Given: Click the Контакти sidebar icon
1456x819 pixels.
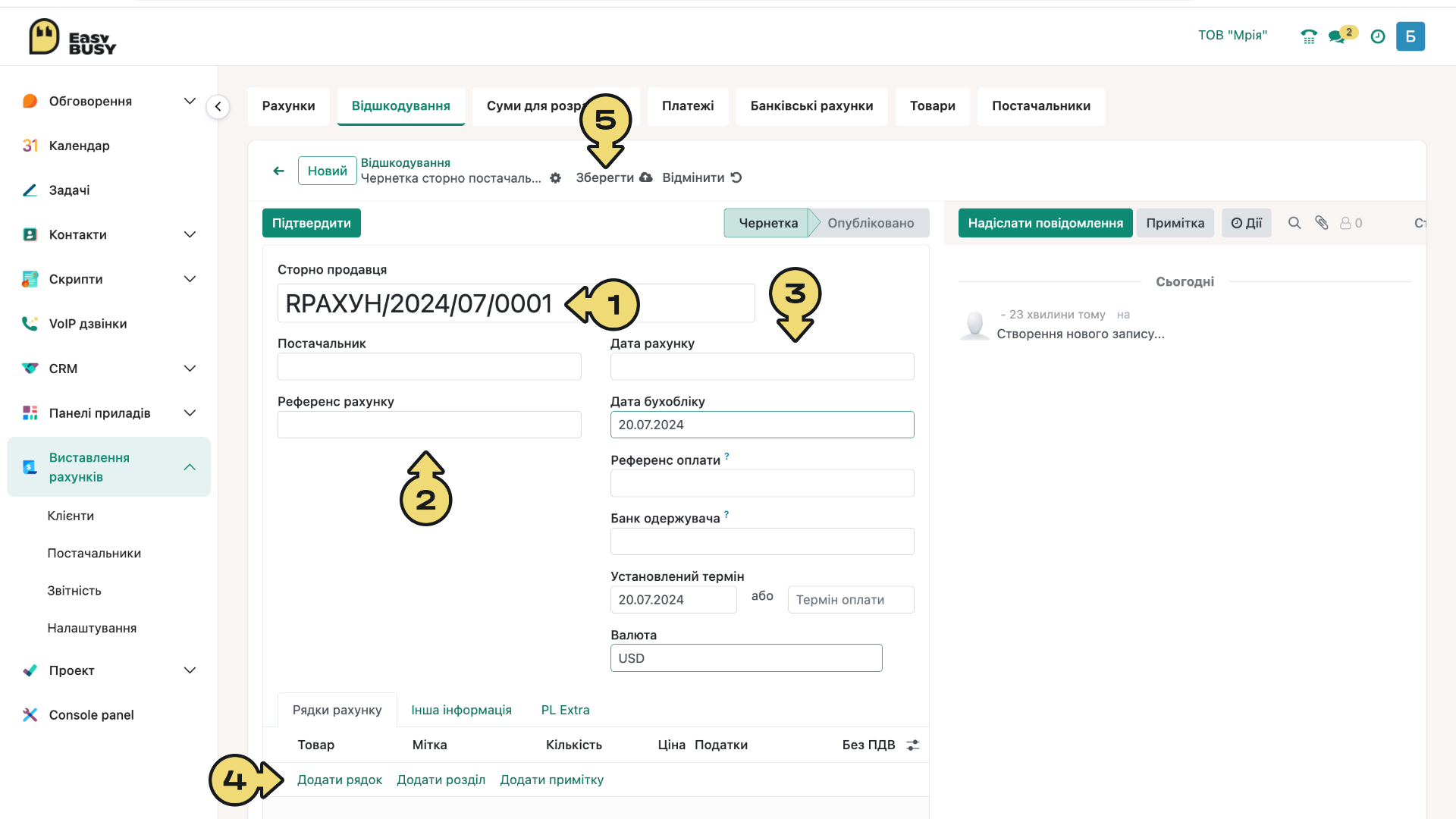Looking at the screenshot, I should pos(30,235).
